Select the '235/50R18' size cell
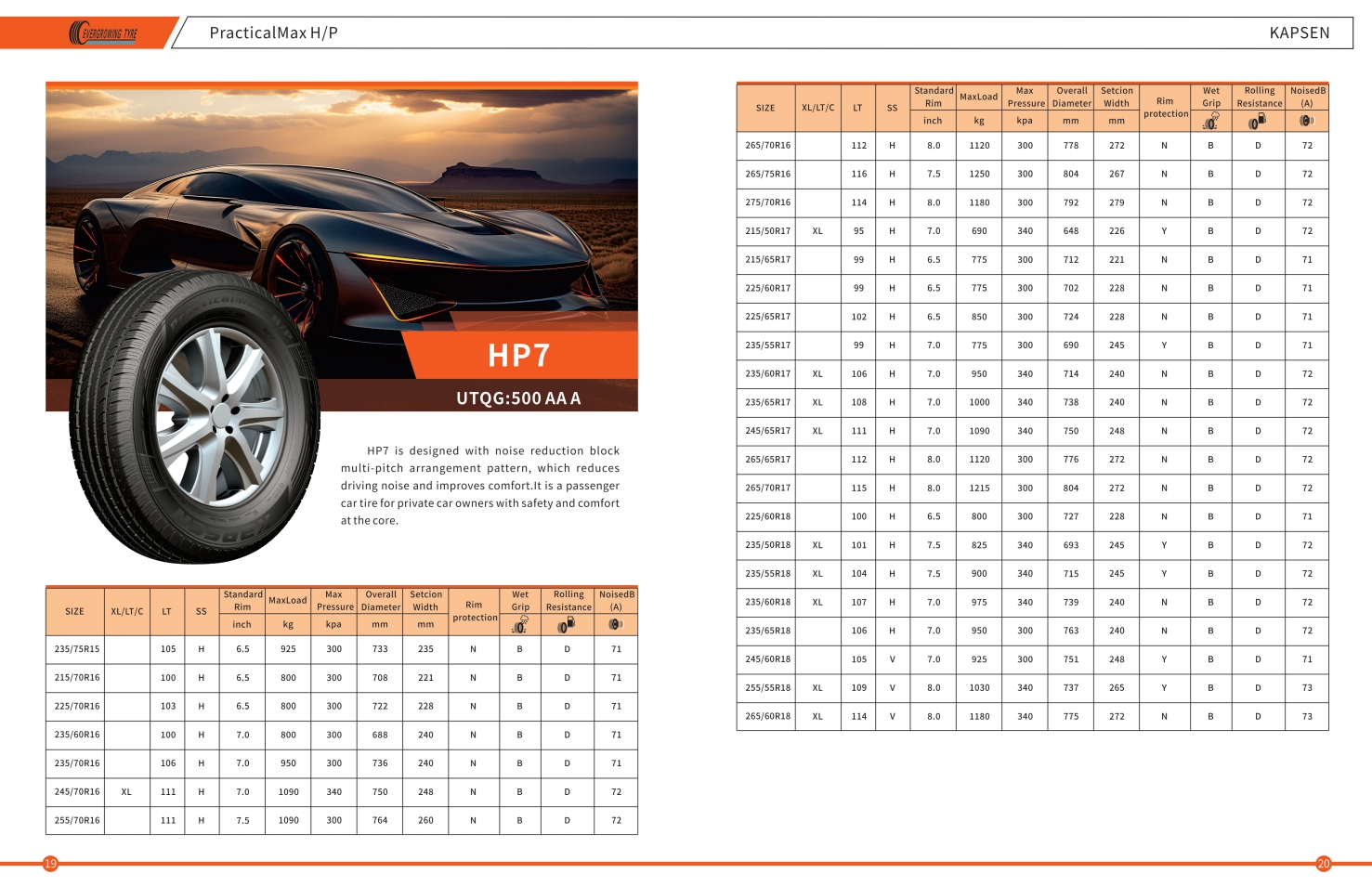1372x886 pixels. pyautogui.click(x=768, y=545)
